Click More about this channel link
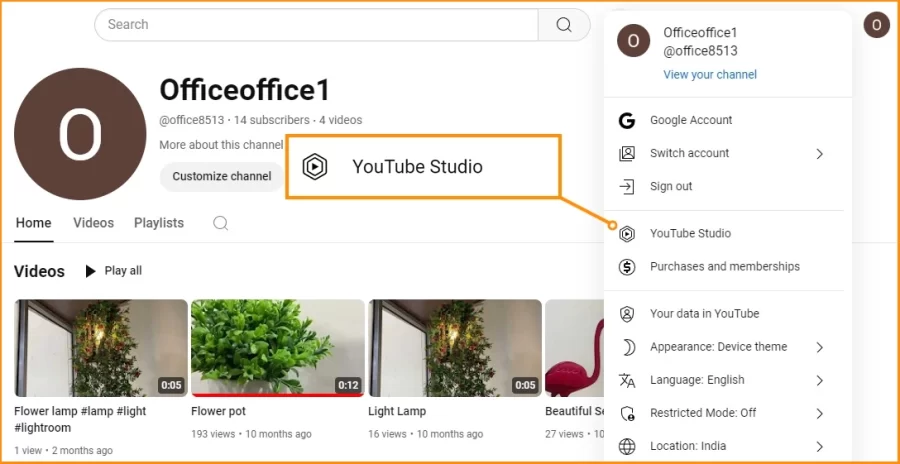900x464 pixels. [221, 145]
